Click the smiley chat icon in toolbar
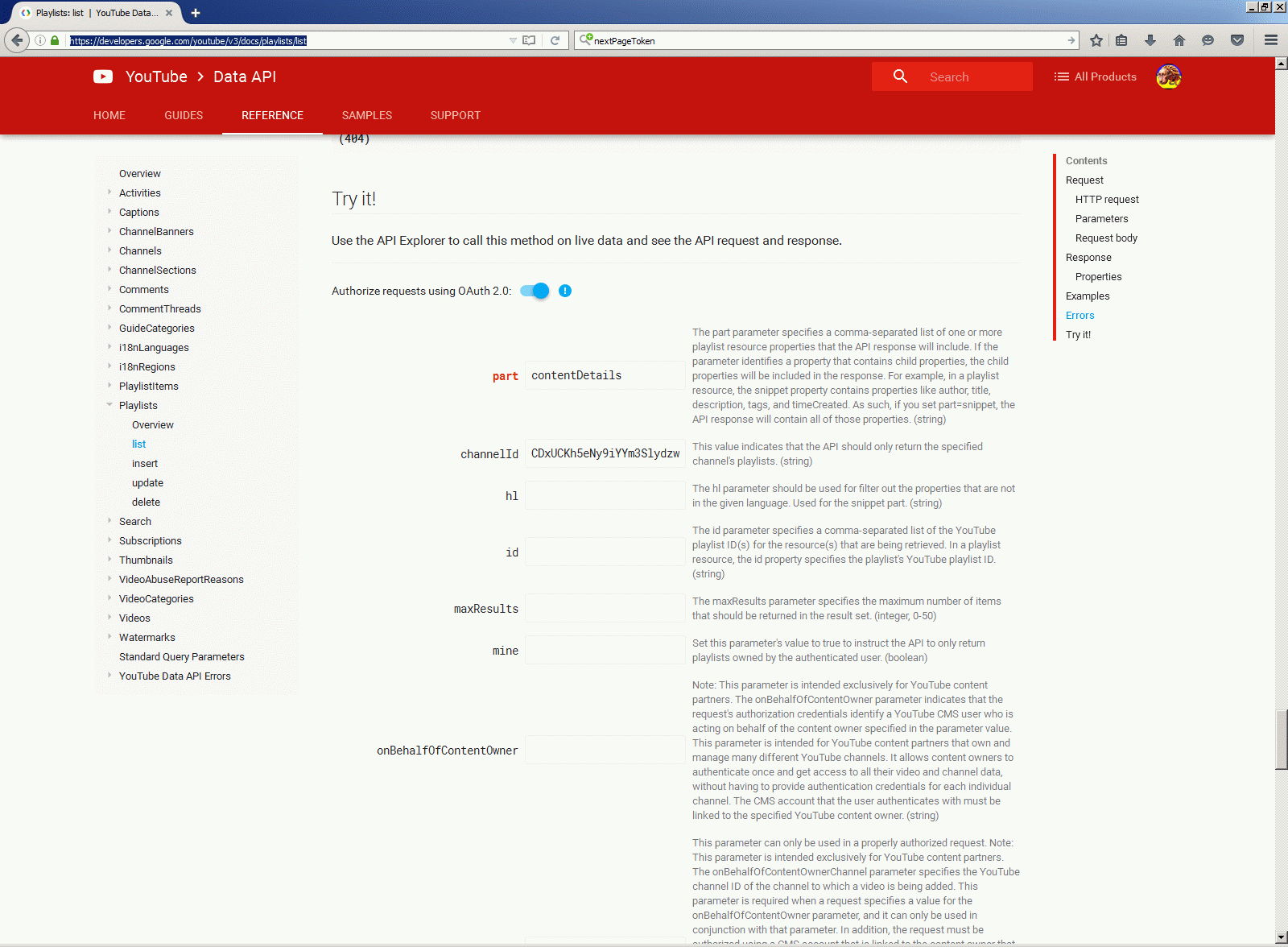This screenshot has width=1288, height=947. 1207,40
